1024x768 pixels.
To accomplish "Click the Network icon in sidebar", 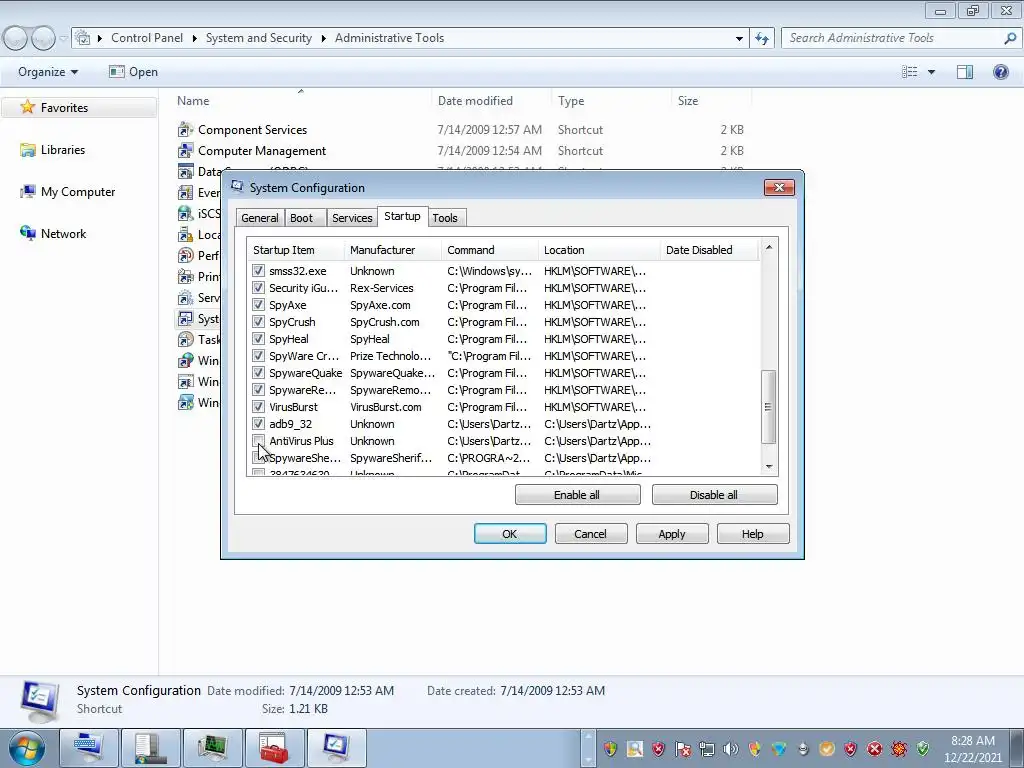I will 27,233.
